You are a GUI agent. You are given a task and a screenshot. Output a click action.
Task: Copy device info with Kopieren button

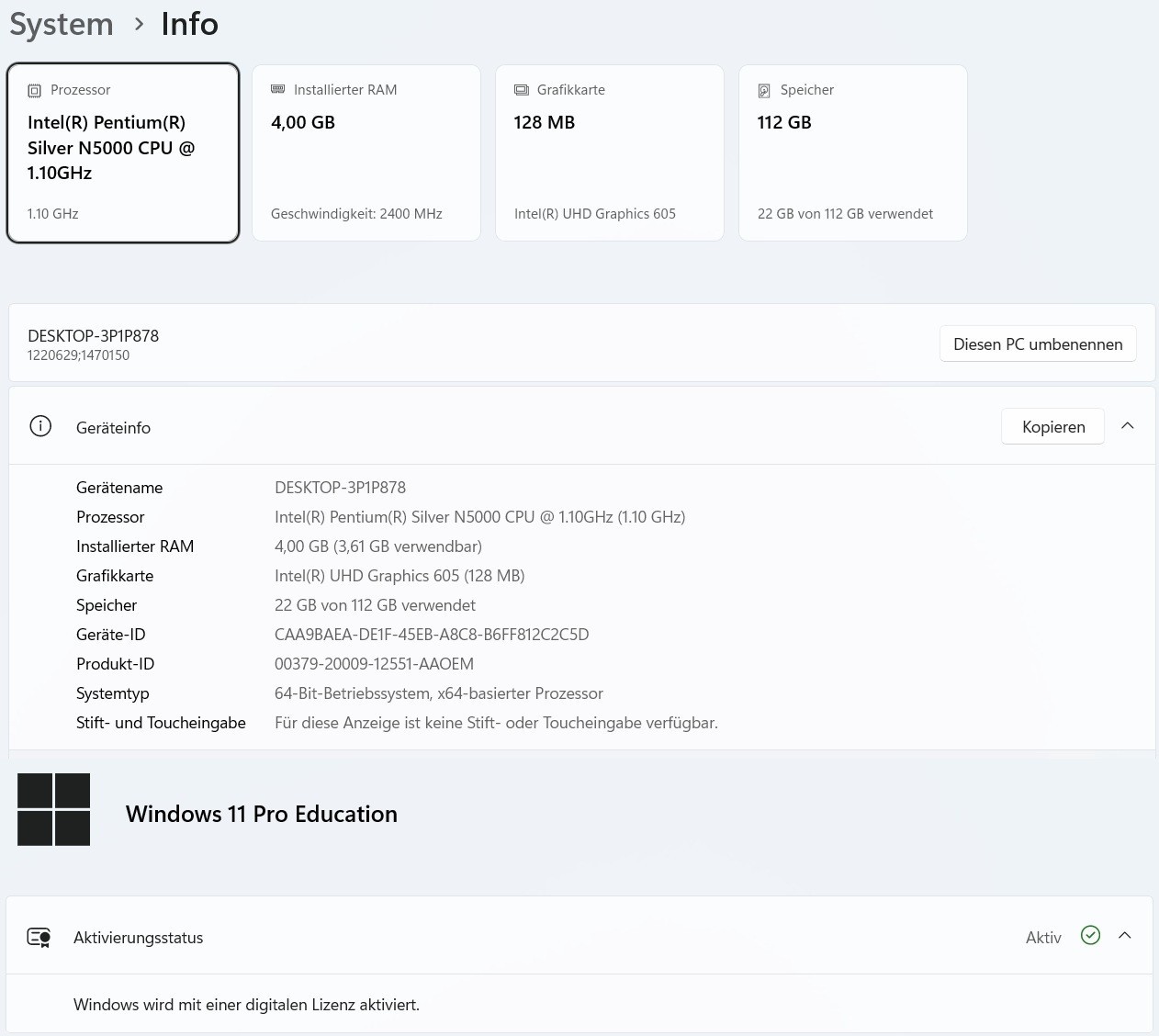[x=1052, y=426]
